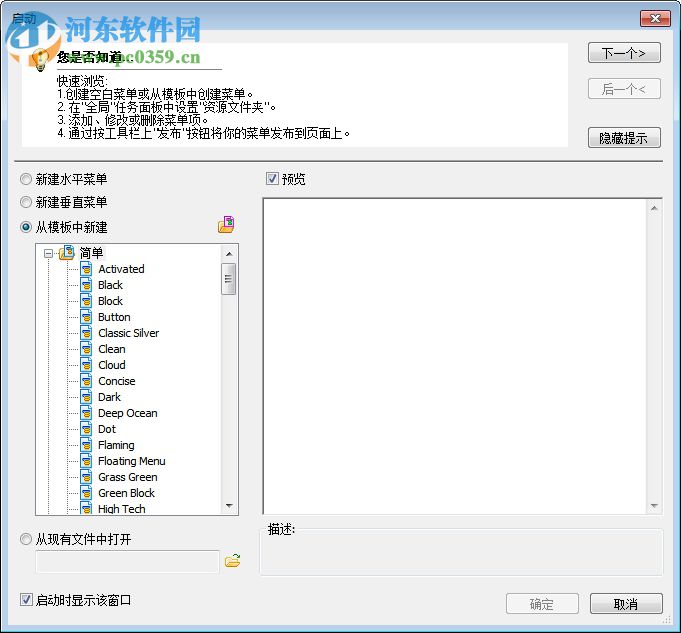Screen dimensions: 681x633
Task: Click the Black template file icon
Action: 86,285
